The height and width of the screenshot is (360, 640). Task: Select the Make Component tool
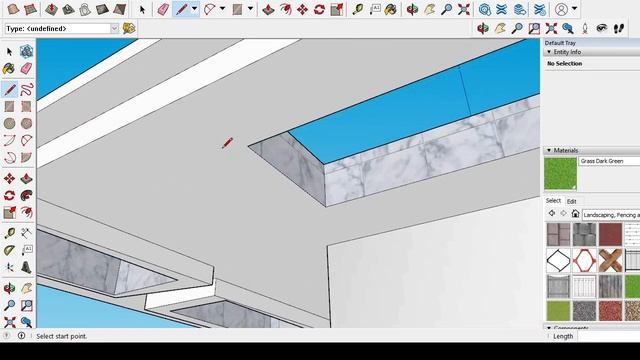(26, 51)
